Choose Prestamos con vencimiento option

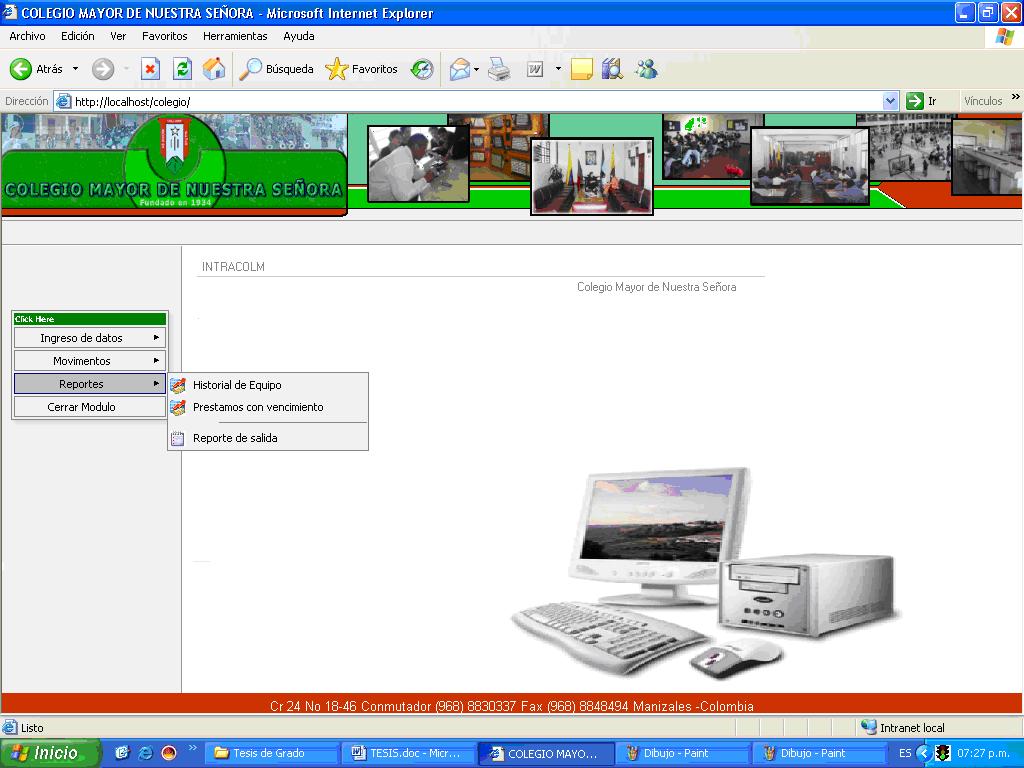pyautogui.click(x=258, y=407)
